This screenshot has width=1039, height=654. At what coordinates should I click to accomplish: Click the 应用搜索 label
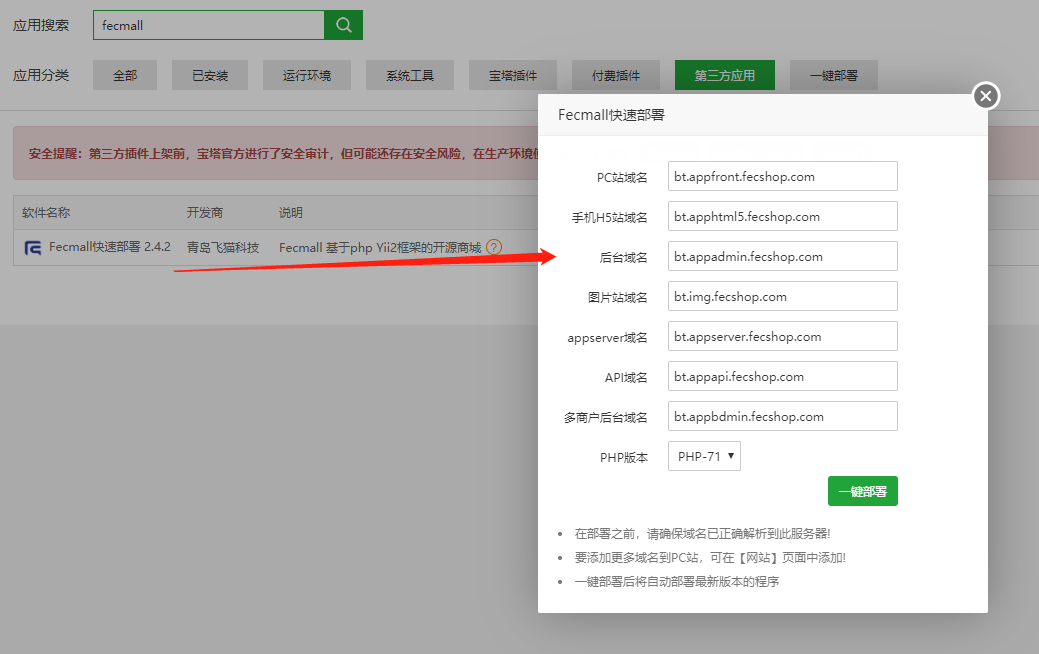coord(41,25)
